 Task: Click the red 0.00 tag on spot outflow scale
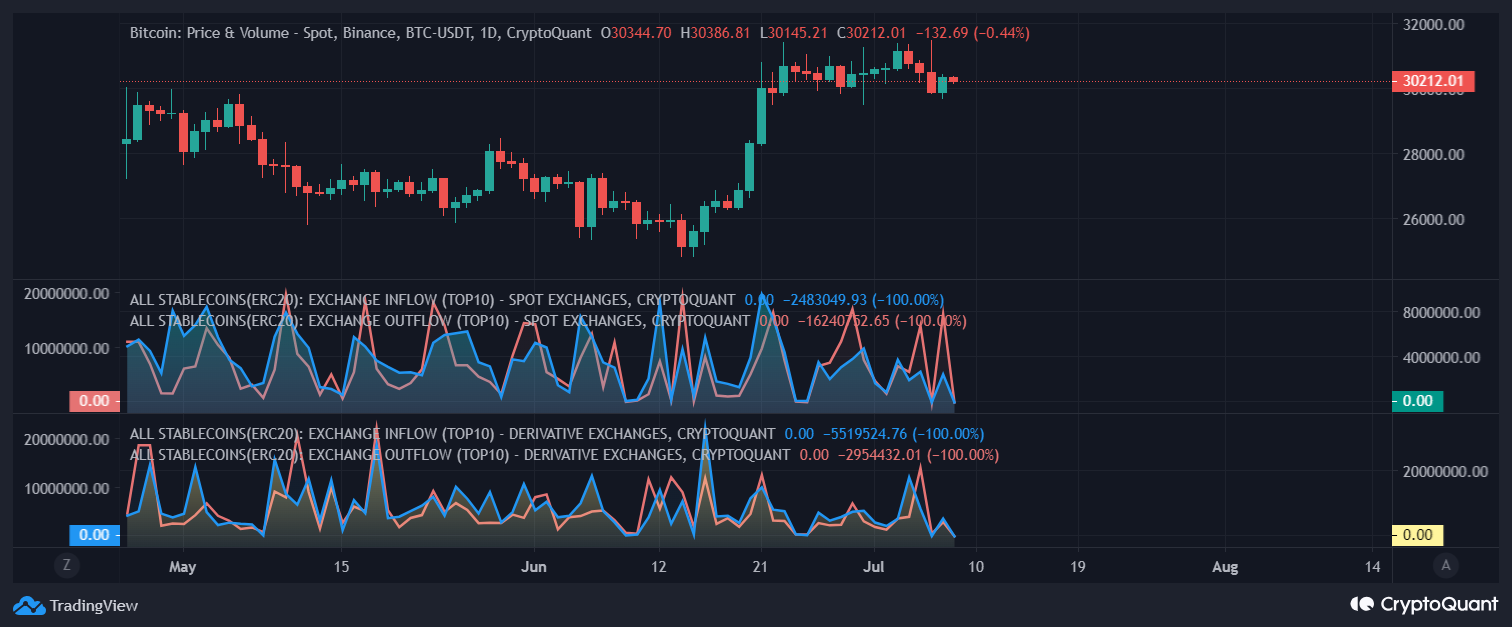[96, 400]
